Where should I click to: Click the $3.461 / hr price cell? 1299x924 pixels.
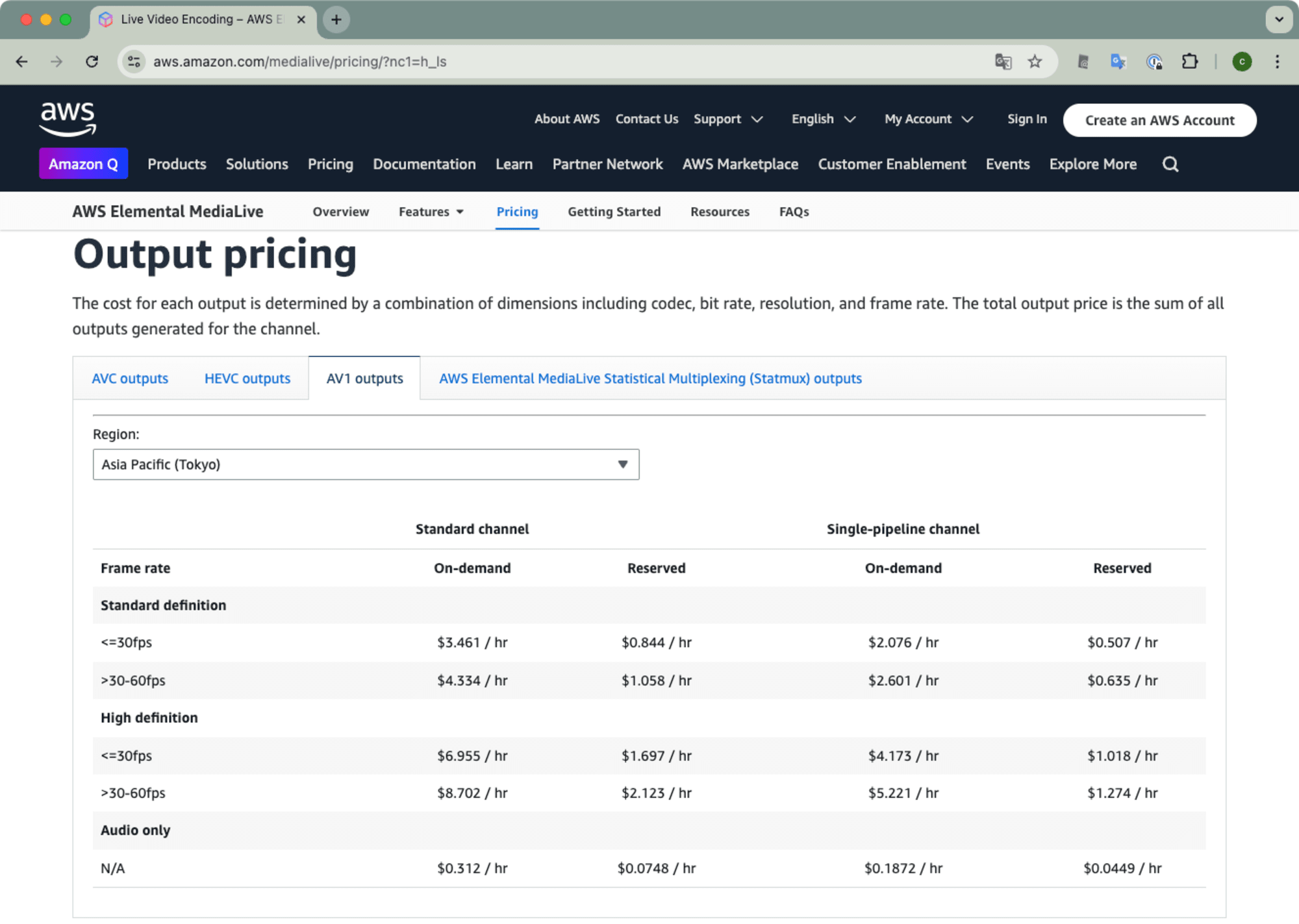[472, 642]
